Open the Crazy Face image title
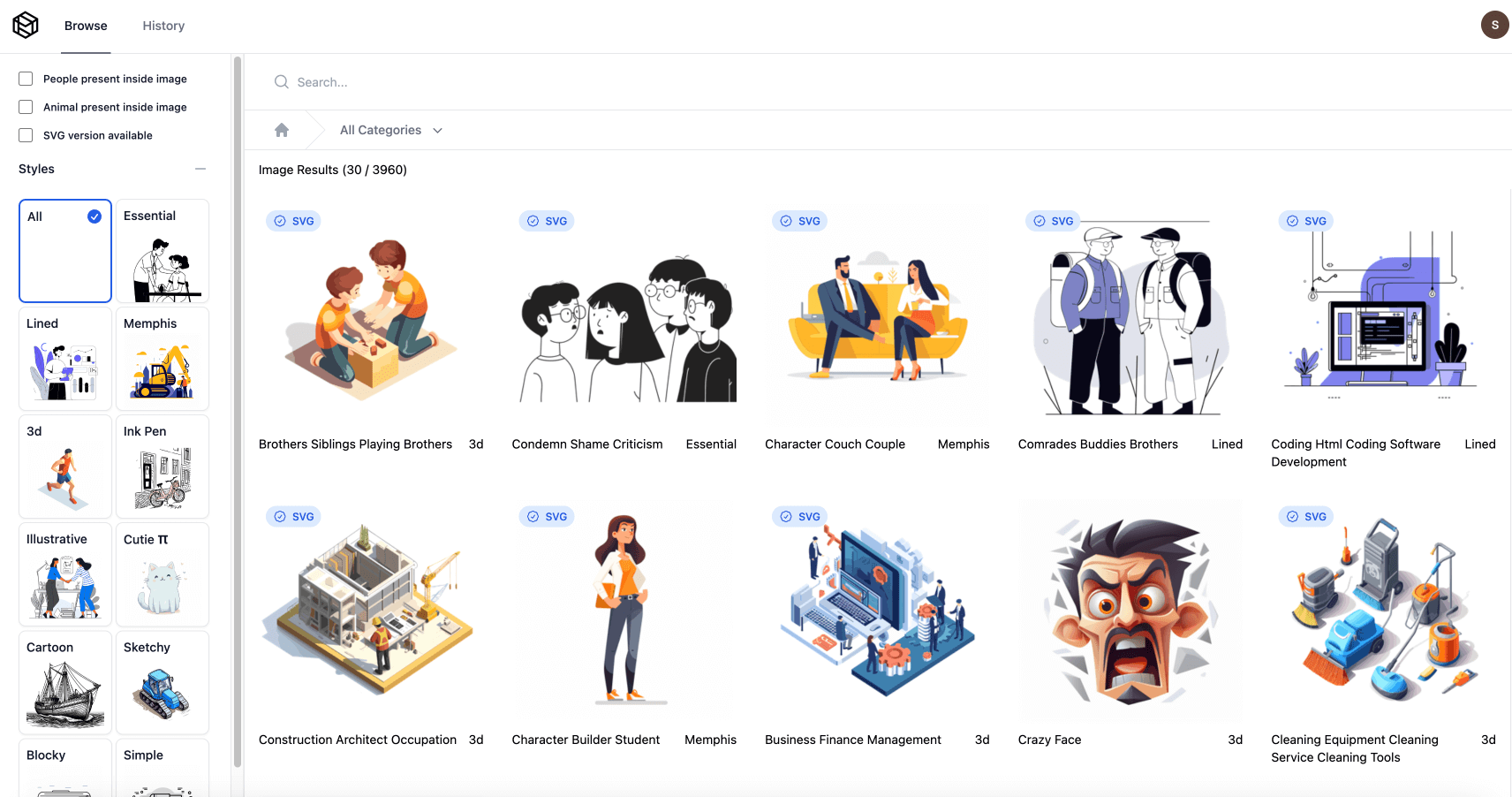This screenshot has height=797, width=1512. tap(1049, 740)
